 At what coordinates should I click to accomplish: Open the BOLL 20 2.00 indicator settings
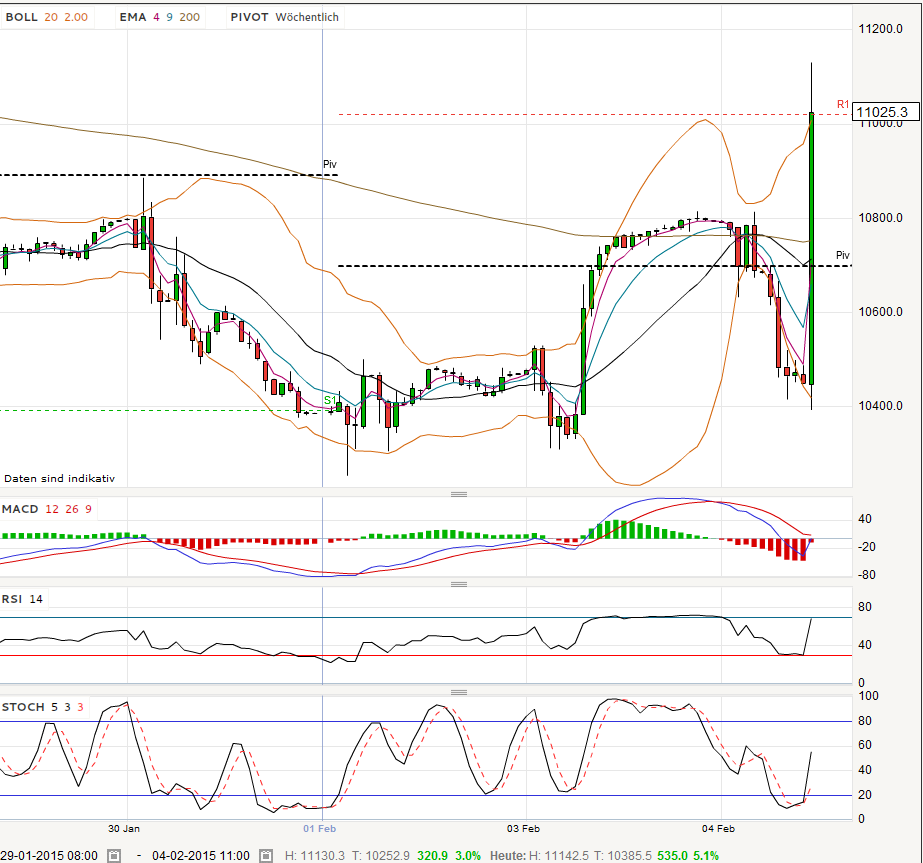[x=47, y=17]
